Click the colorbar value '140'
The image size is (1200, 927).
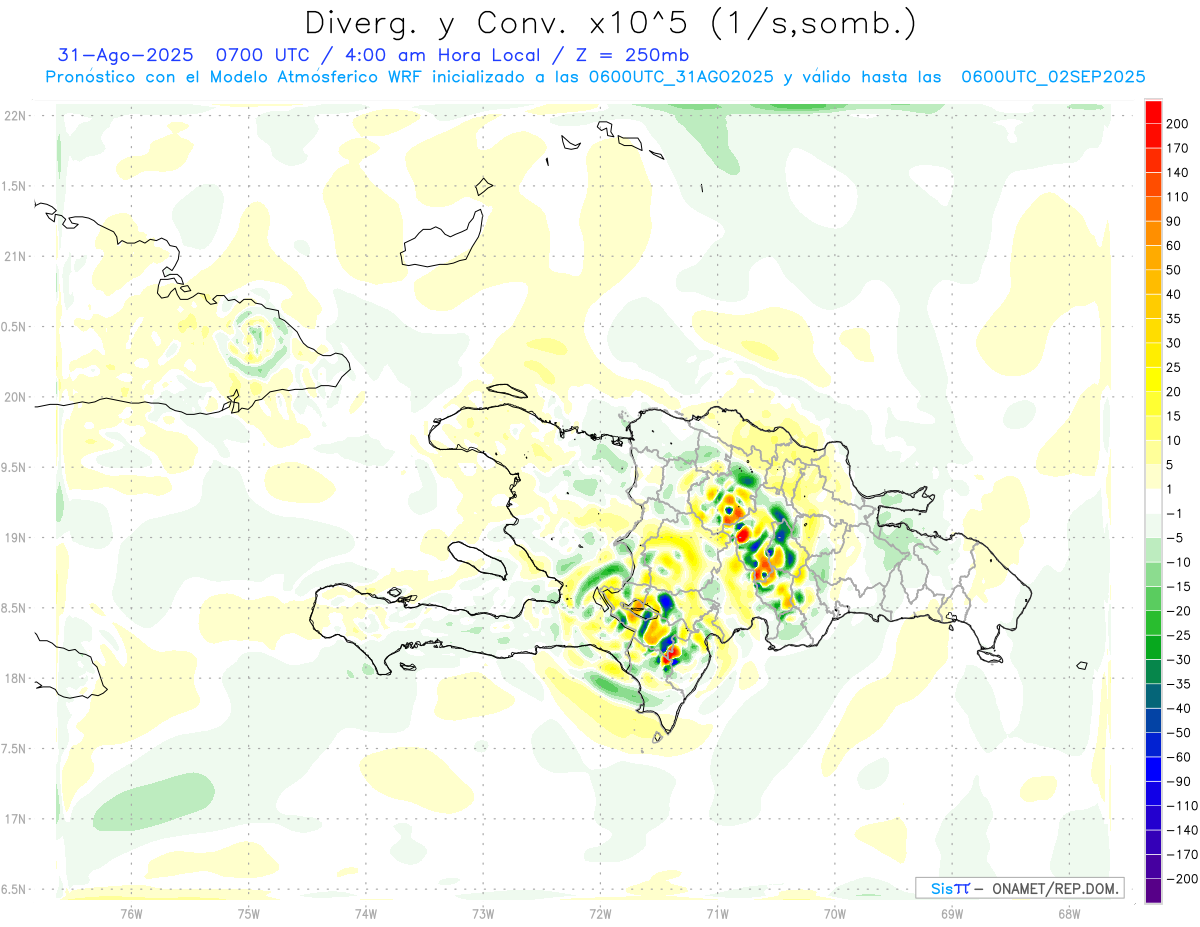(x=1177, y=172)
